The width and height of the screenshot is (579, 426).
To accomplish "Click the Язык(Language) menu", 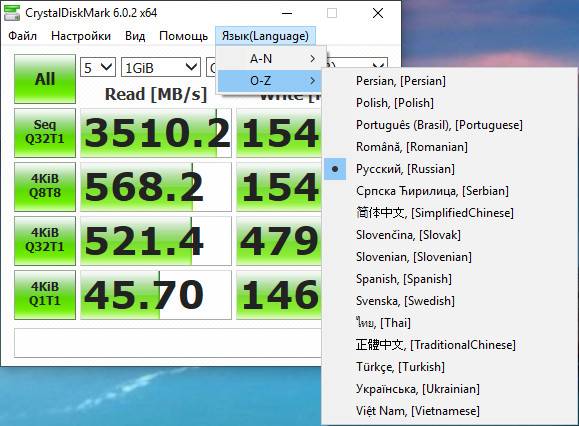I will click(x=265, y=36).
